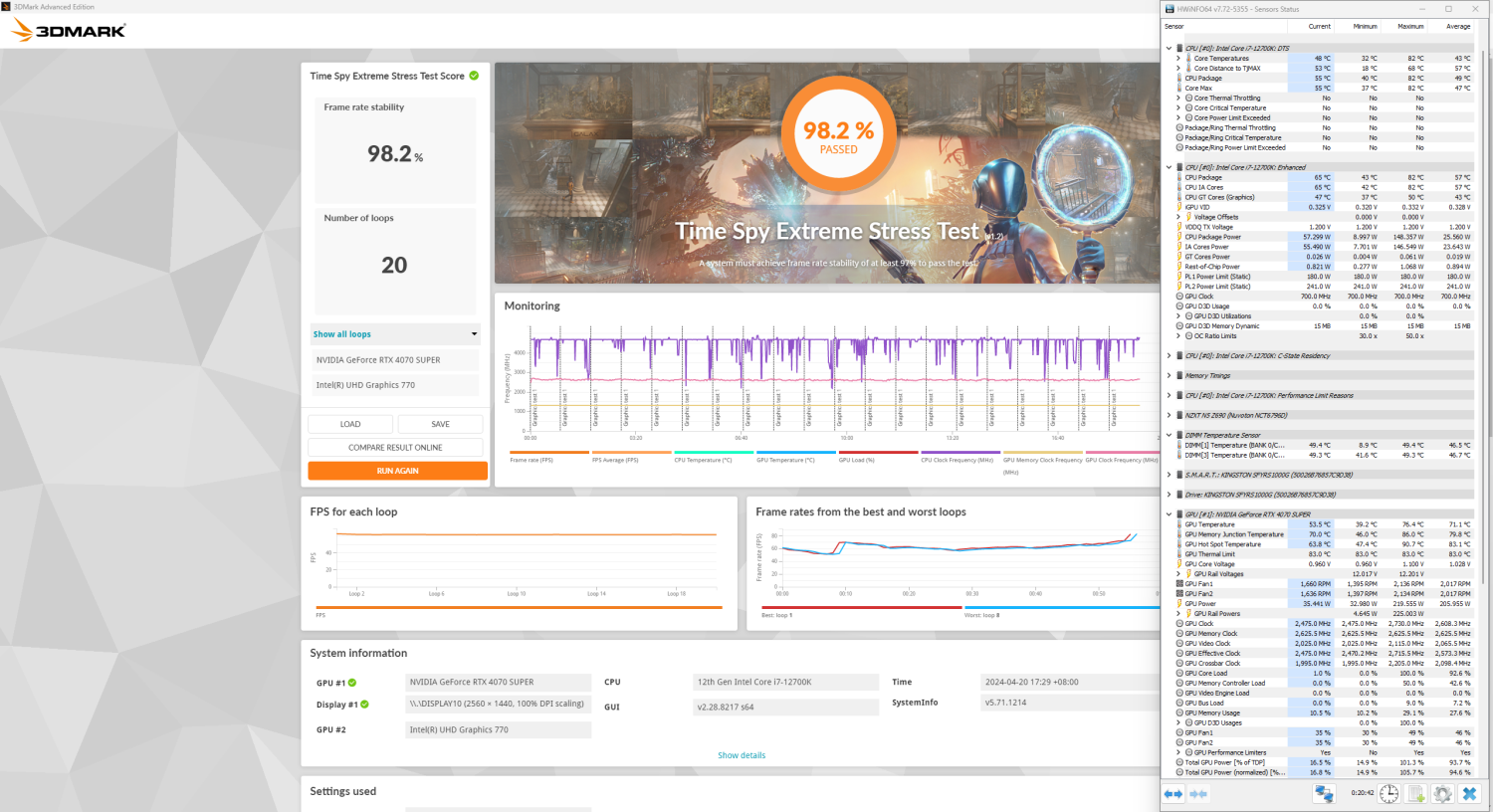Expand the S.M.A.R.T.: KINGSTON group
Screen dimensions: 1493x812
pyautogui.click(x=1169, y=475)
